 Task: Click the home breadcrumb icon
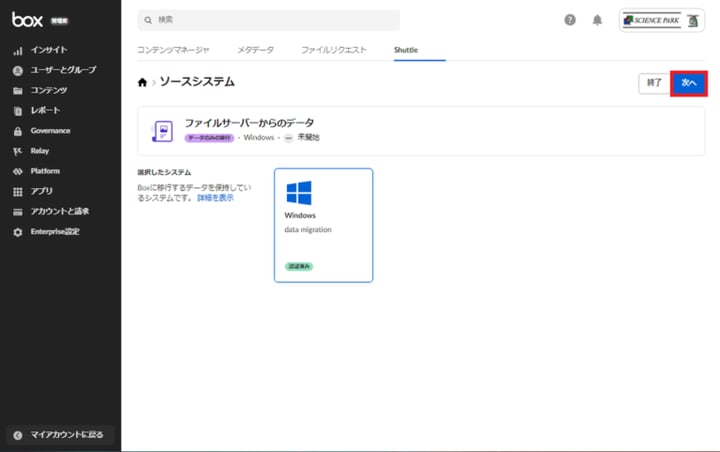pos(142,82)
